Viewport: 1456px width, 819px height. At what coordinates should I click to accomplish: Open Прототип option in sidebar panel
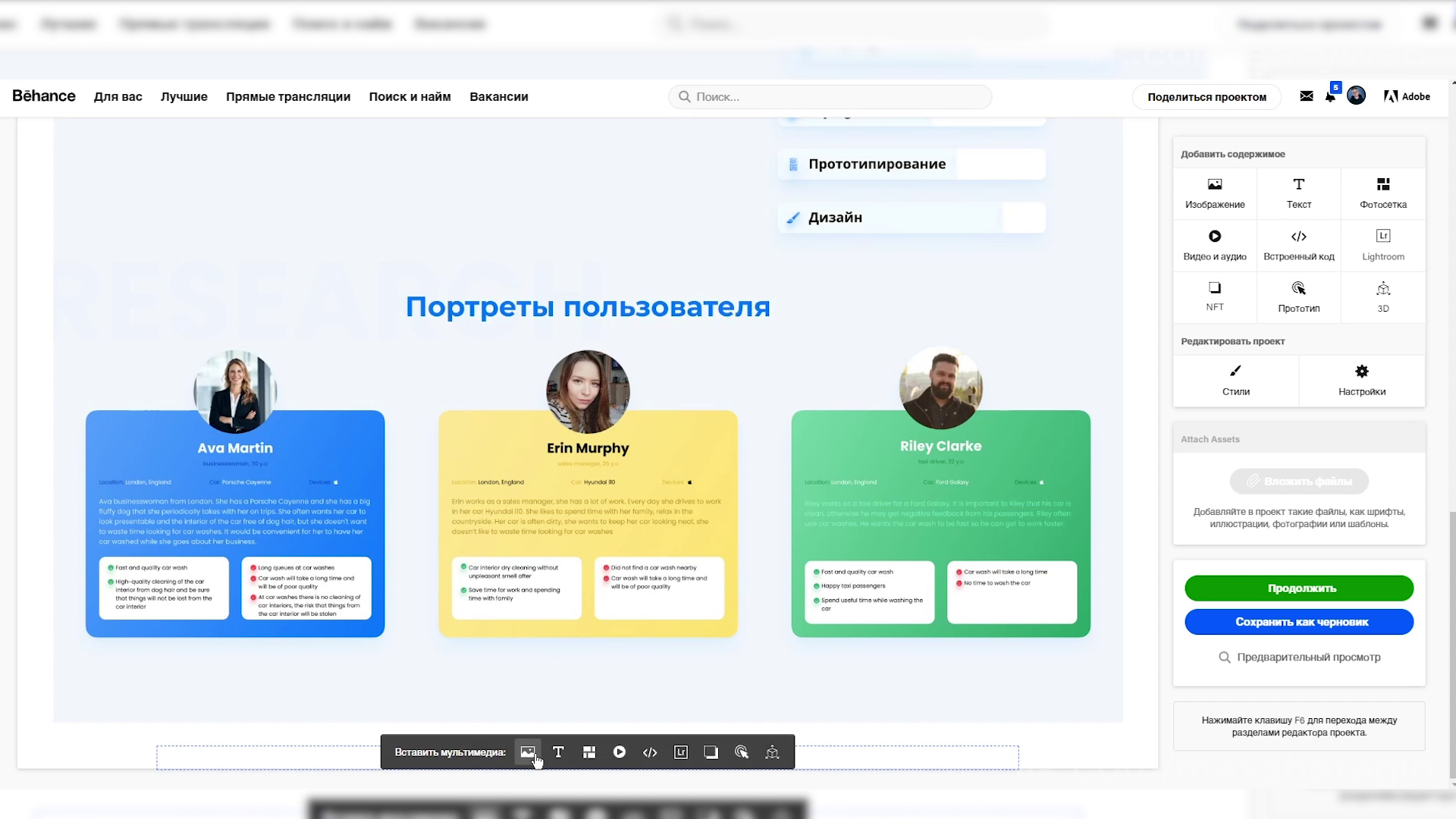(1298, 297)
